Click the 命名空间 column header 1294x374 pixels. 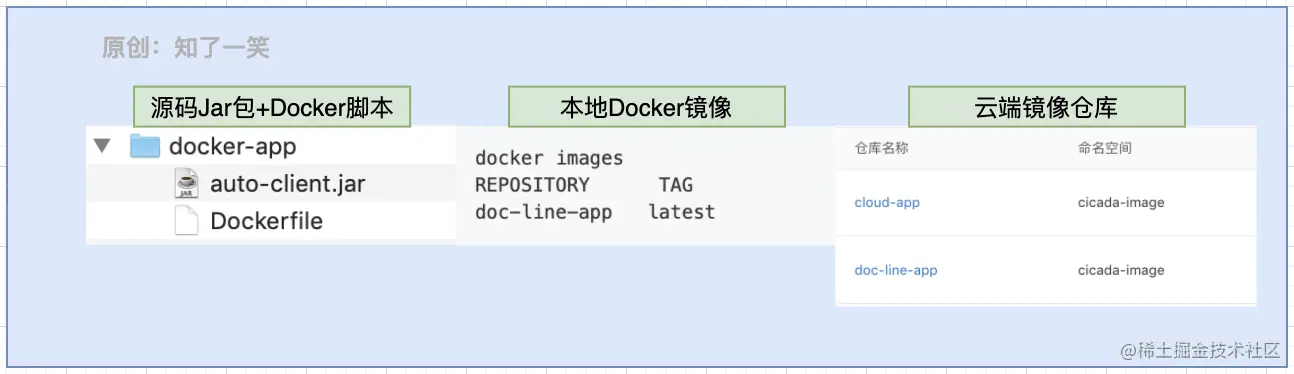pos(1104,148)
